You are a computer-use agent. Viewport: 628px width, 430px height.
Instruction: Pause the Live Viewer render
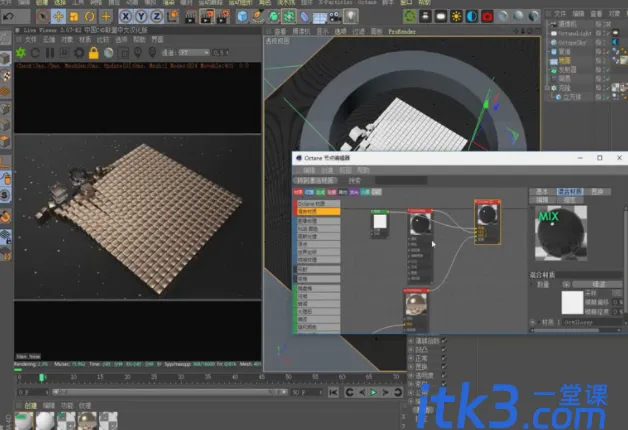coord(50,52)
